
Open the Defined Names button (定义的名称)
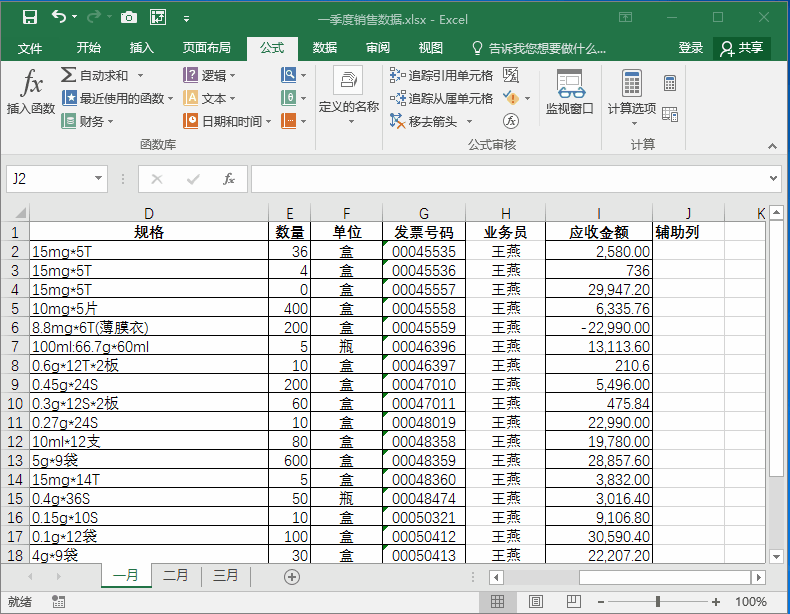pos(349,96)
